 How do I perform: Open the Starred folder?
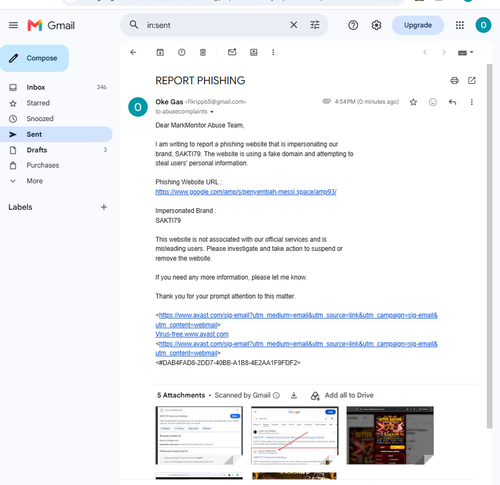(56, 103)
